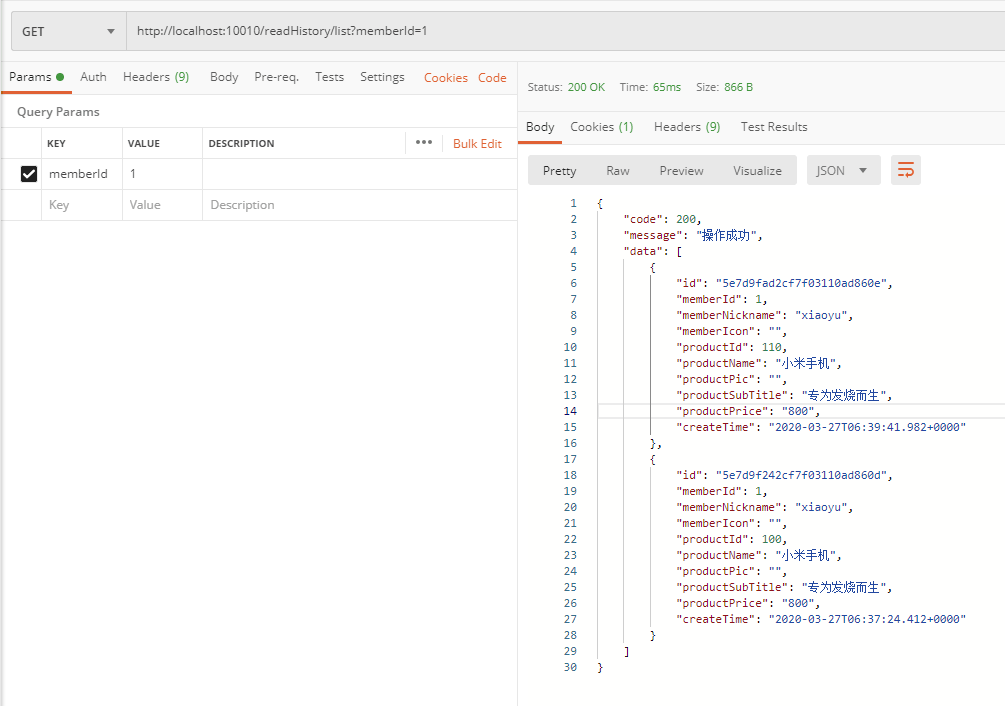
Task: Open the Pre-req. tab
Action: tap(276, 77)
